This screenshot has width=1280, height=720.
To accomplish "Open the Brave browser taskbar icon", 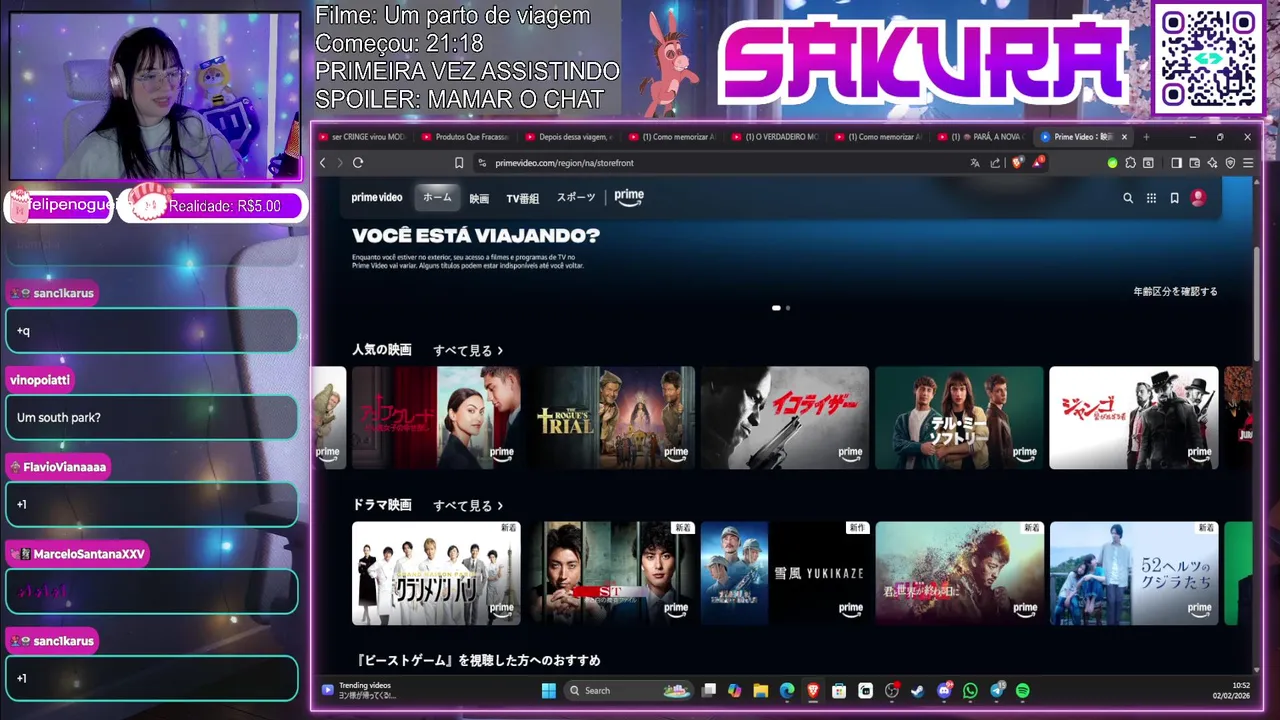I will [x=813, y=690].
